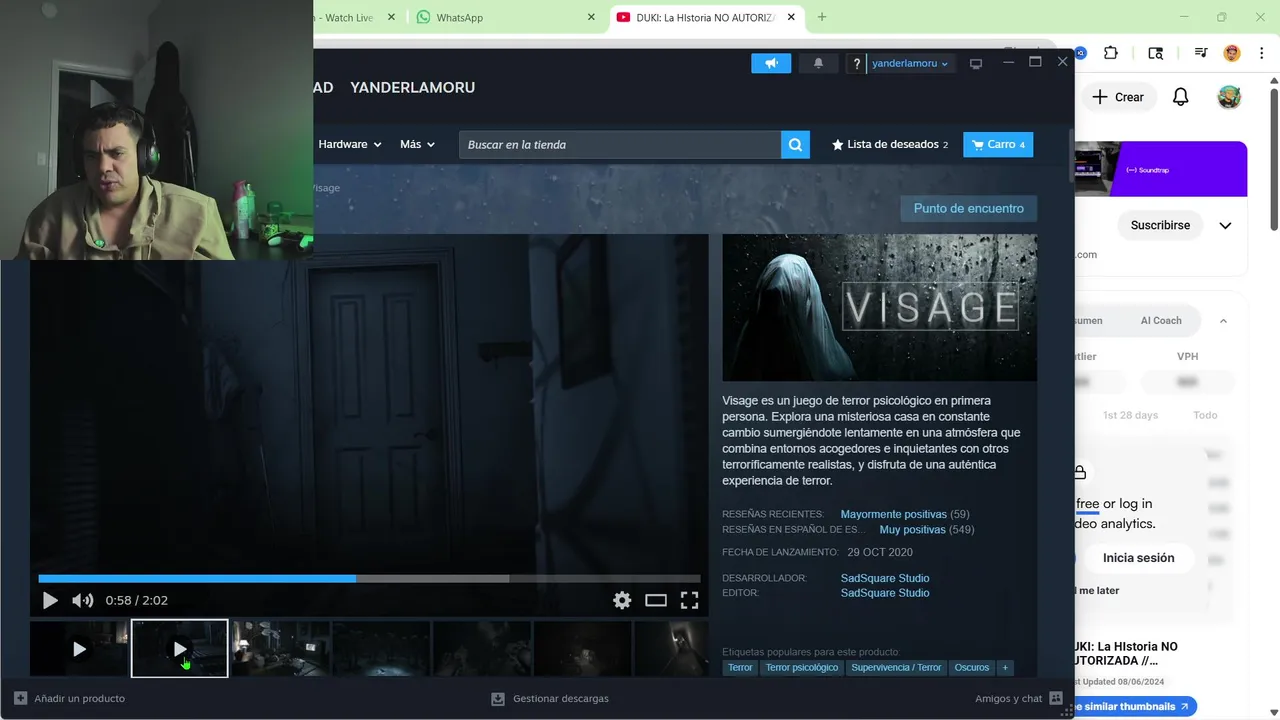
Task: Open Chrome three-dot menu
Action: click(1263, 53)
